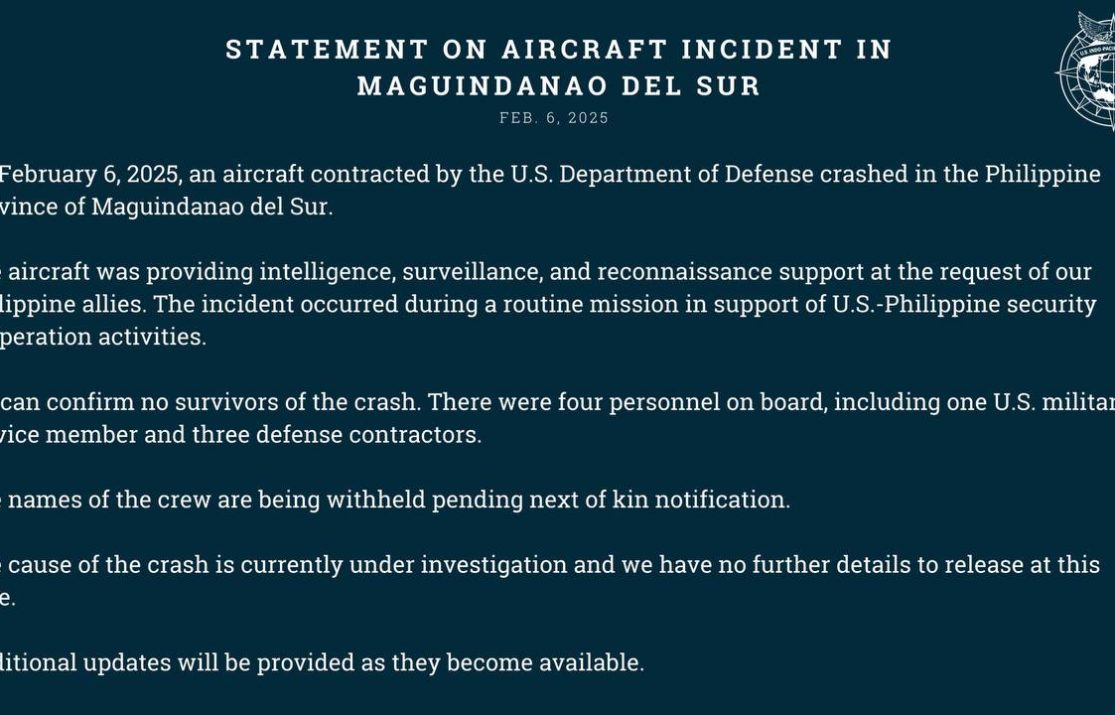Click the "FEB. 6, 2025" date subtitle

click(554, 118)
